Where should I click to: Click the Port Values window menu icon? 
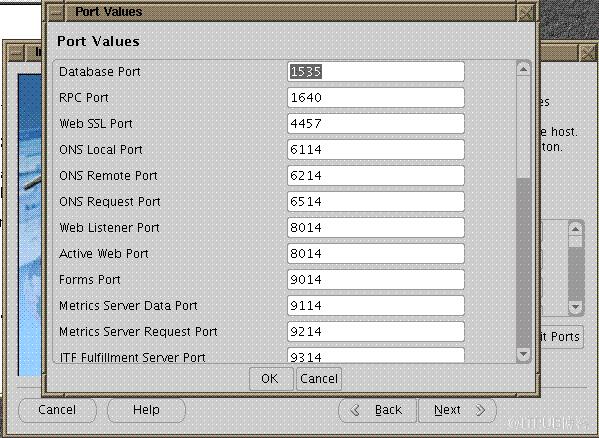click(56, 12)
